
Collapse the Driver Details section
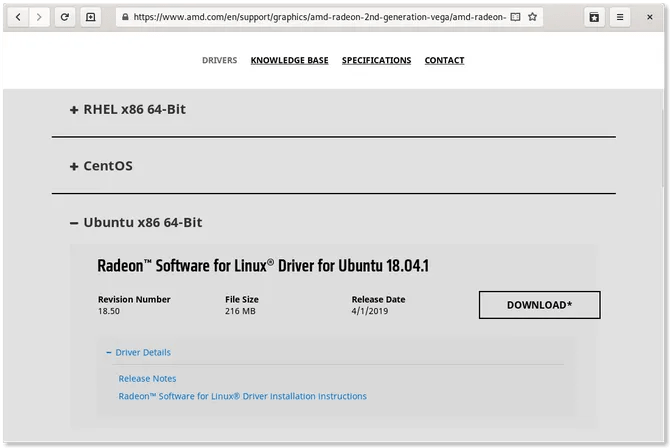(138, 352)
